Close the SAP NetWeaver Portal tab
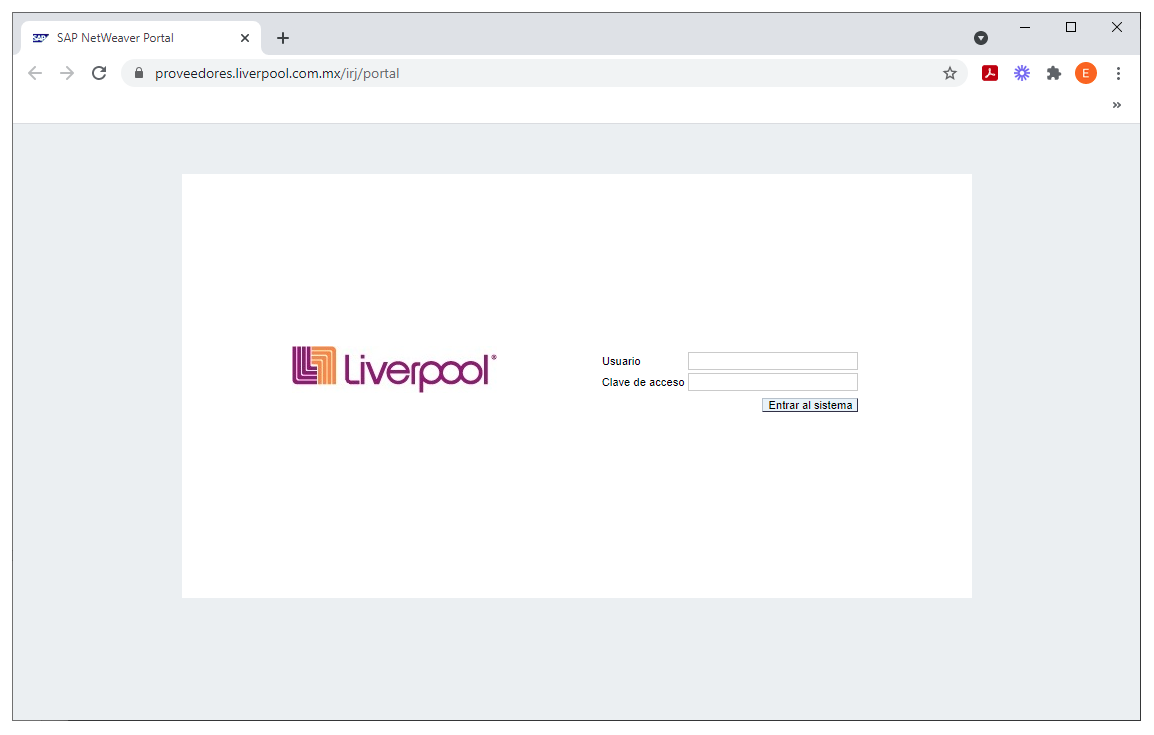Viewport: 1154px width, 735px height. pos(245,38)
